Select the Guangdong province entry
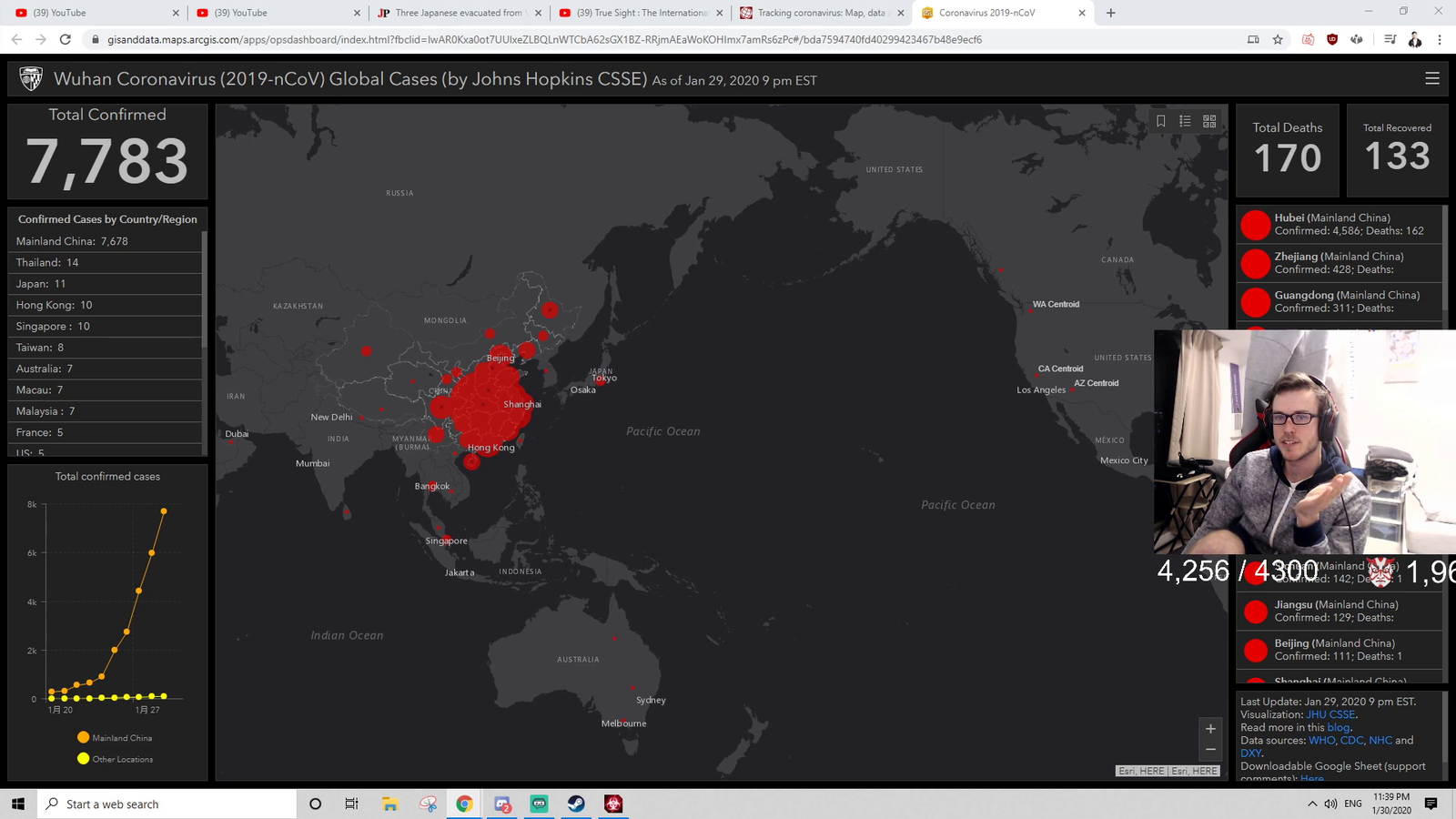 [x=1340, y=302]
